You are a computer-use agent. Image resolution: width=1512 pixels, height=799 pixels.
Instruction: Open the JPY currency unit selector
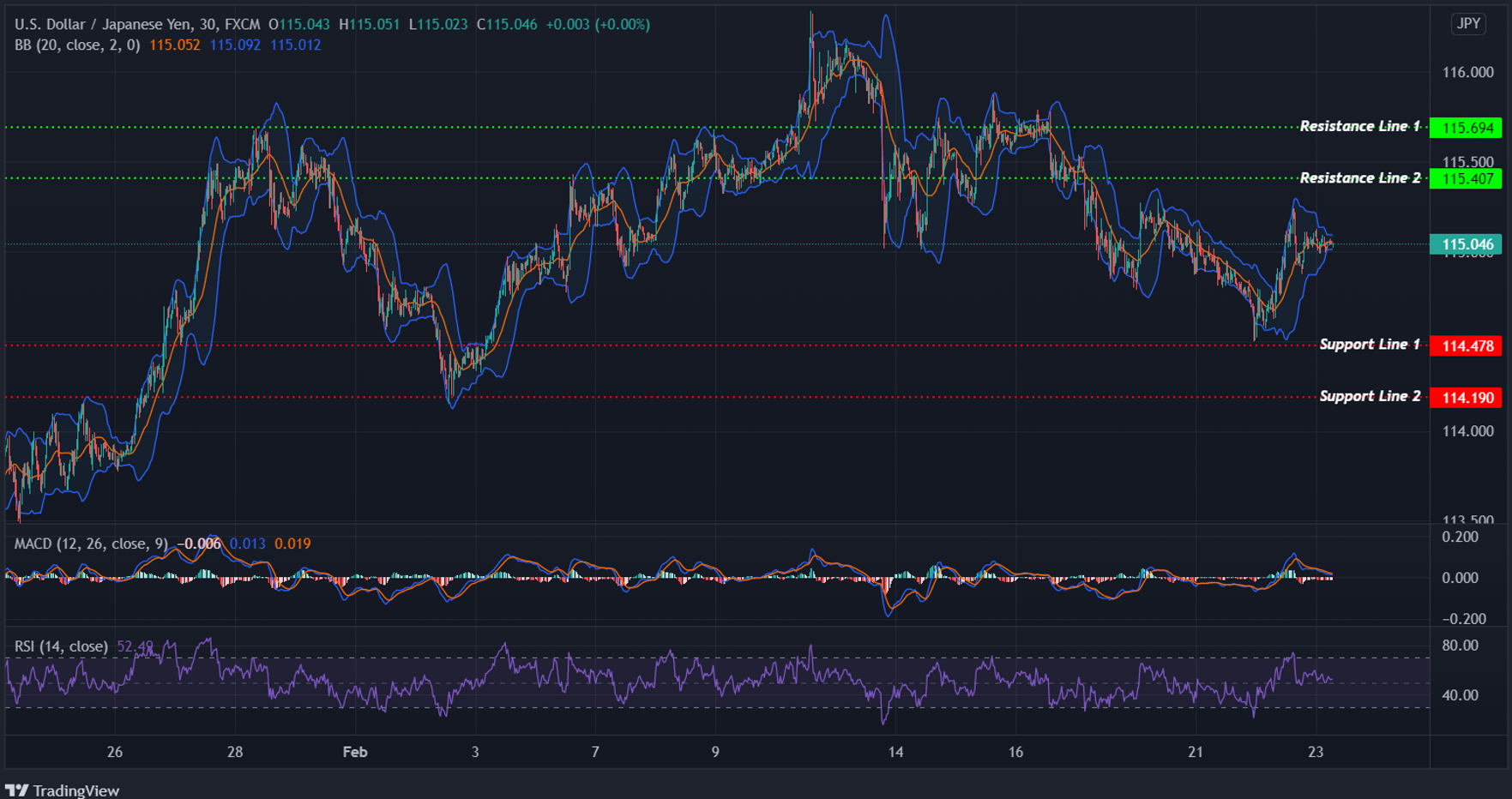click(1467, 24)
